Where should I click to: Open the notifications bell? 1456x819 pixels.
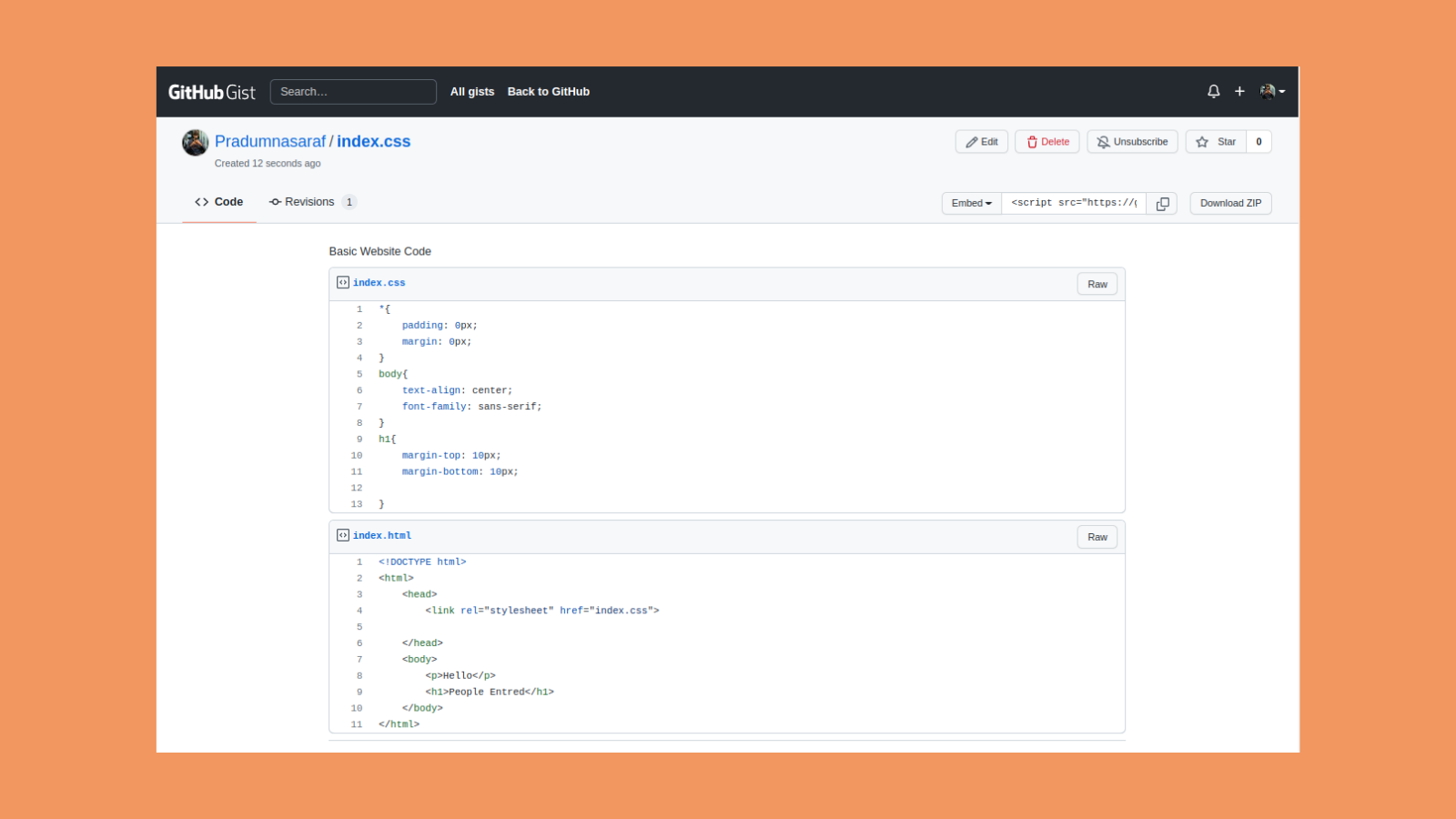click(x=1213, y=92)
